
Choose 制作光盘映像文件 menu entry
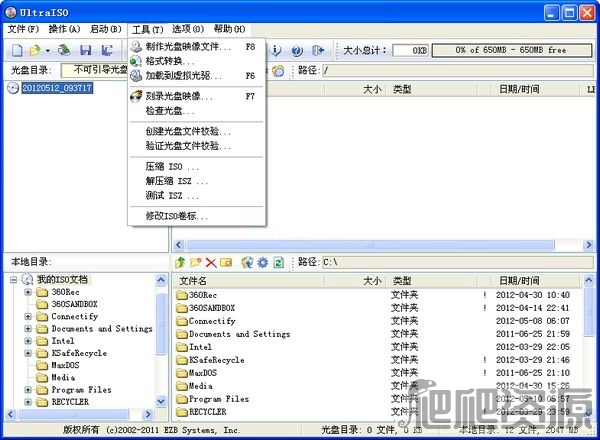pos(197,47)
